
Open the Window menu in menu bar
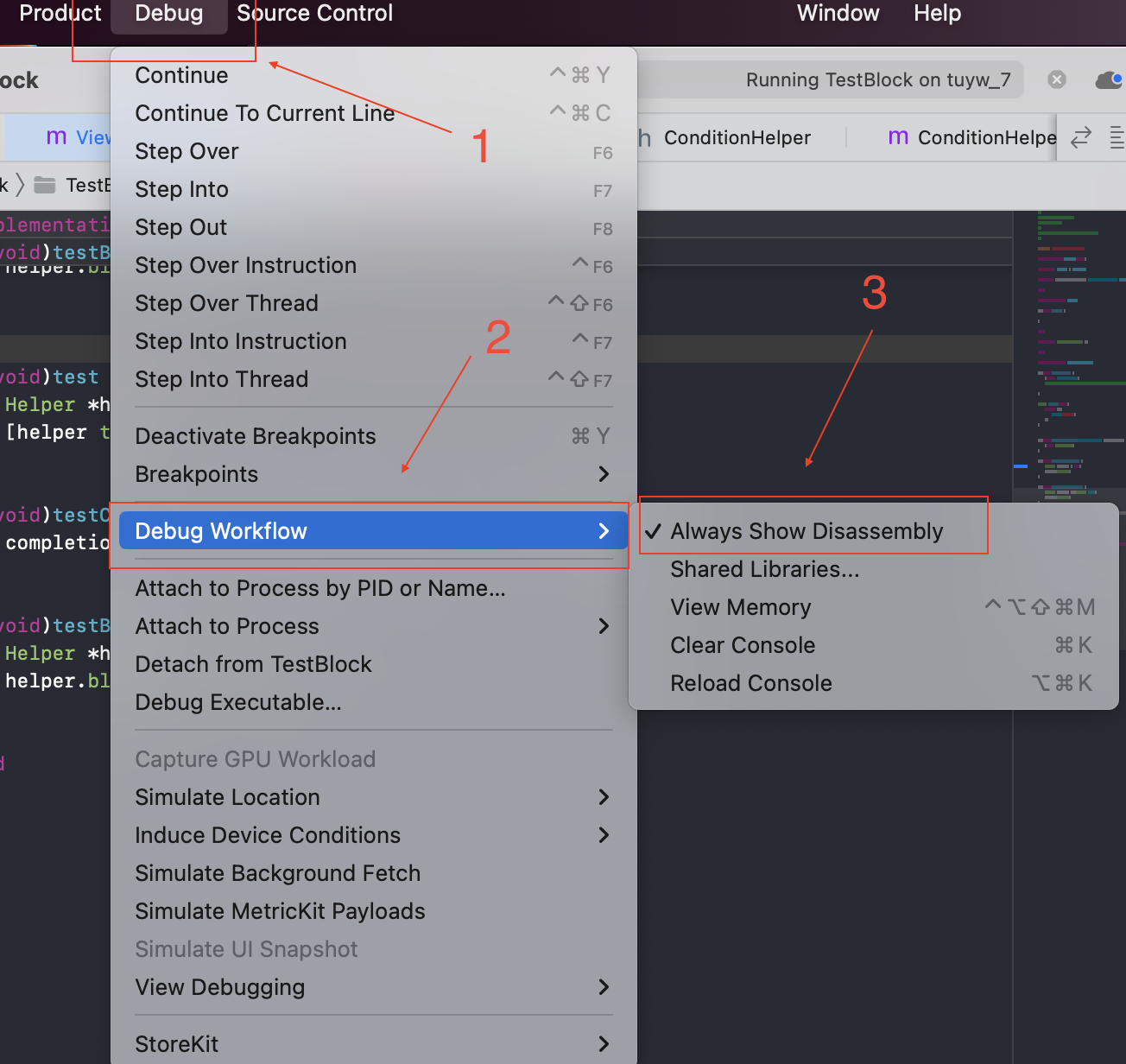pos(838,14)
